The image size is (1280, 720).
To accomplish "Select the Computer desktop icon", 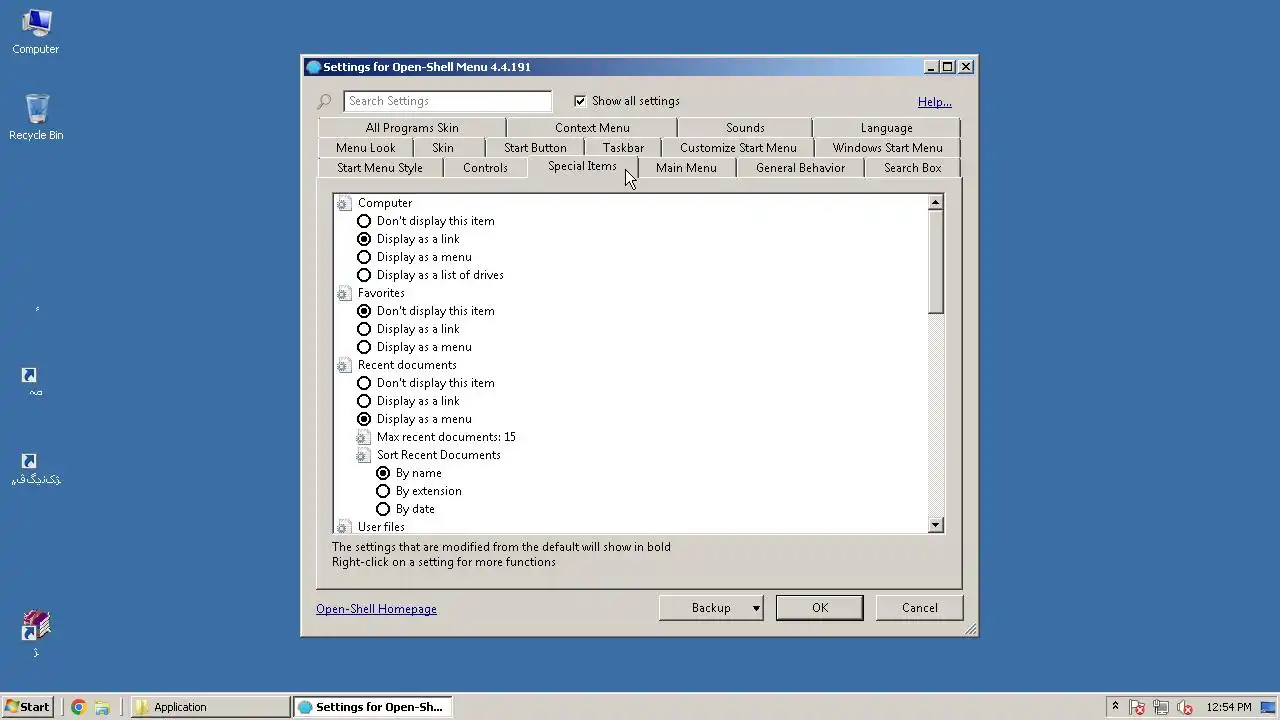I will click(36, 31).
